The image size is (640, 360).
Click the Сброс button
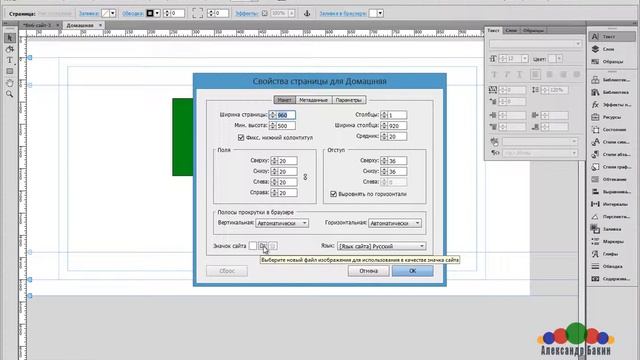227,271
